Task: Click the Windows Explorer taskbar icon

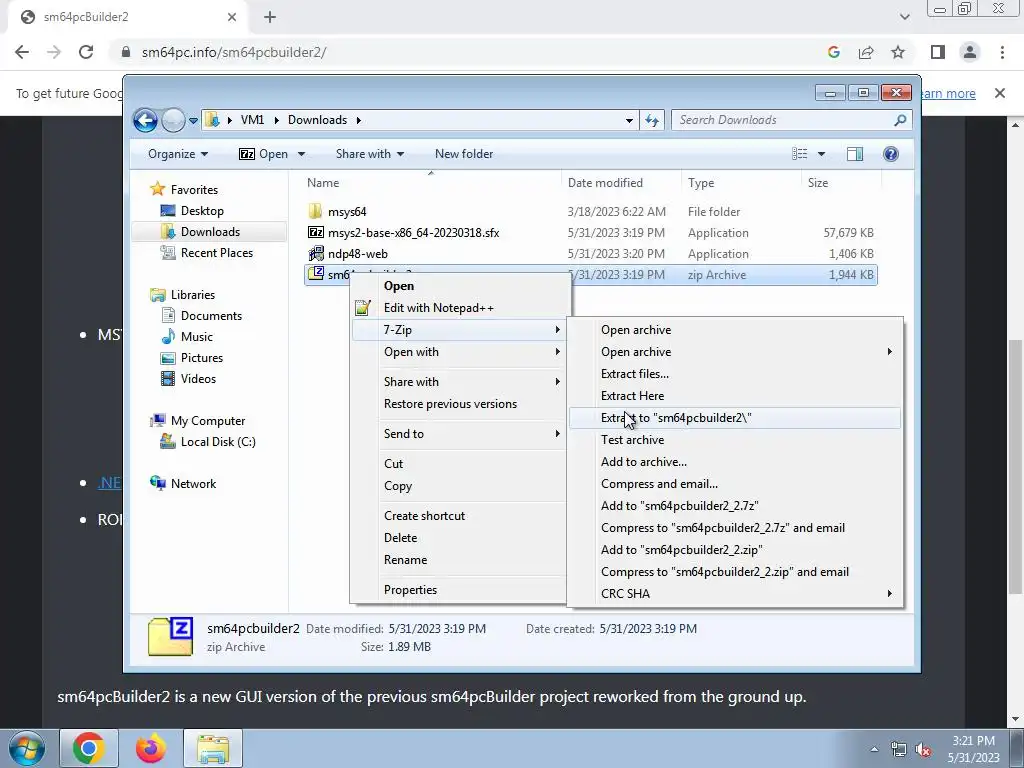Action: [213, 748]
